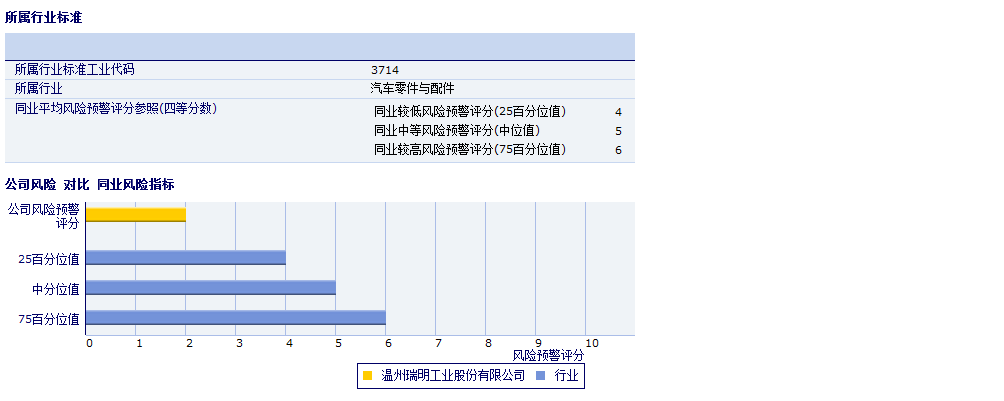
Task: Select the yellow 公司风险预警评分 bar
Action: [136, 214]
